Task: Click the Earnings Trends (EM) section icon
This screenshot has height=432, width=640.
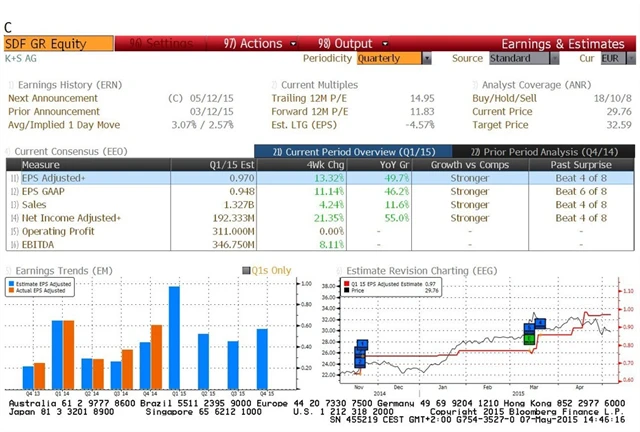Action: coord(10,269)
